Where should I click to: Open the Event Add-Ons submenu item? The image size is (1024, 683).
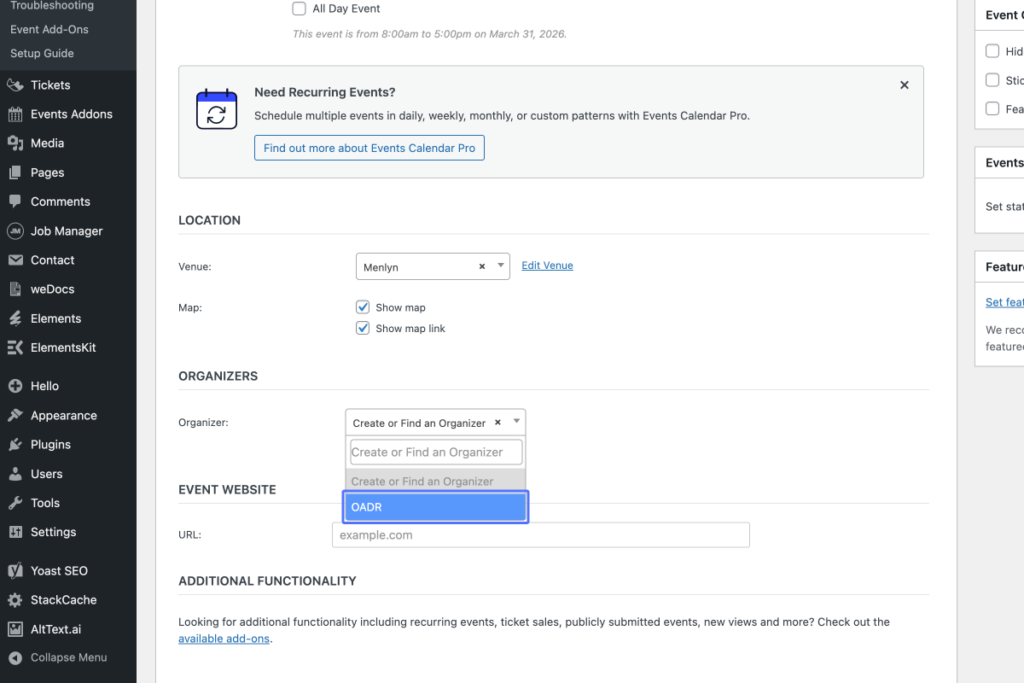tap(50, 29)
